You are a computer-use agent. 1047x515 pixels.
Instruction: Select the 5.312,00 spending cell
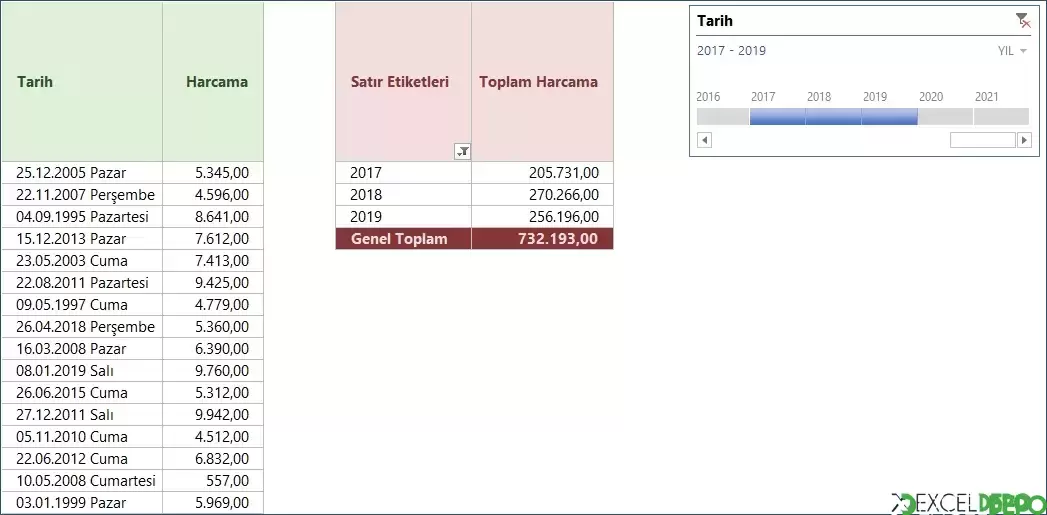pos(213,393)
